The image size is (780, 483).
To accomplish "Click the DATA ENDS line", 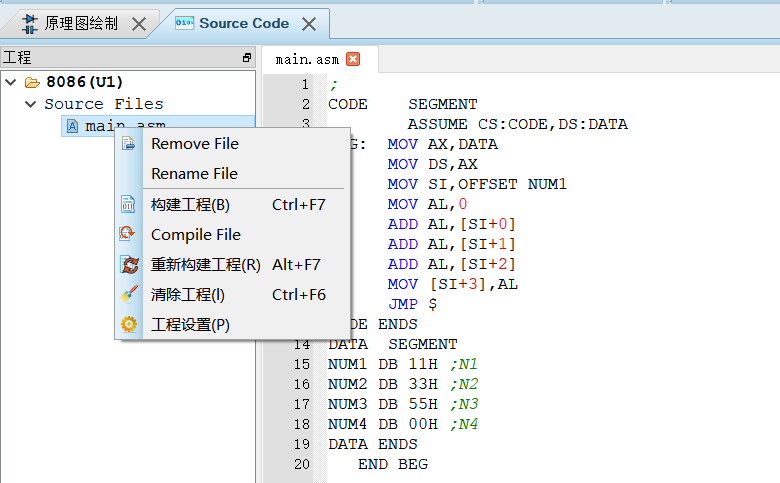I will click(x=373, y=444).
